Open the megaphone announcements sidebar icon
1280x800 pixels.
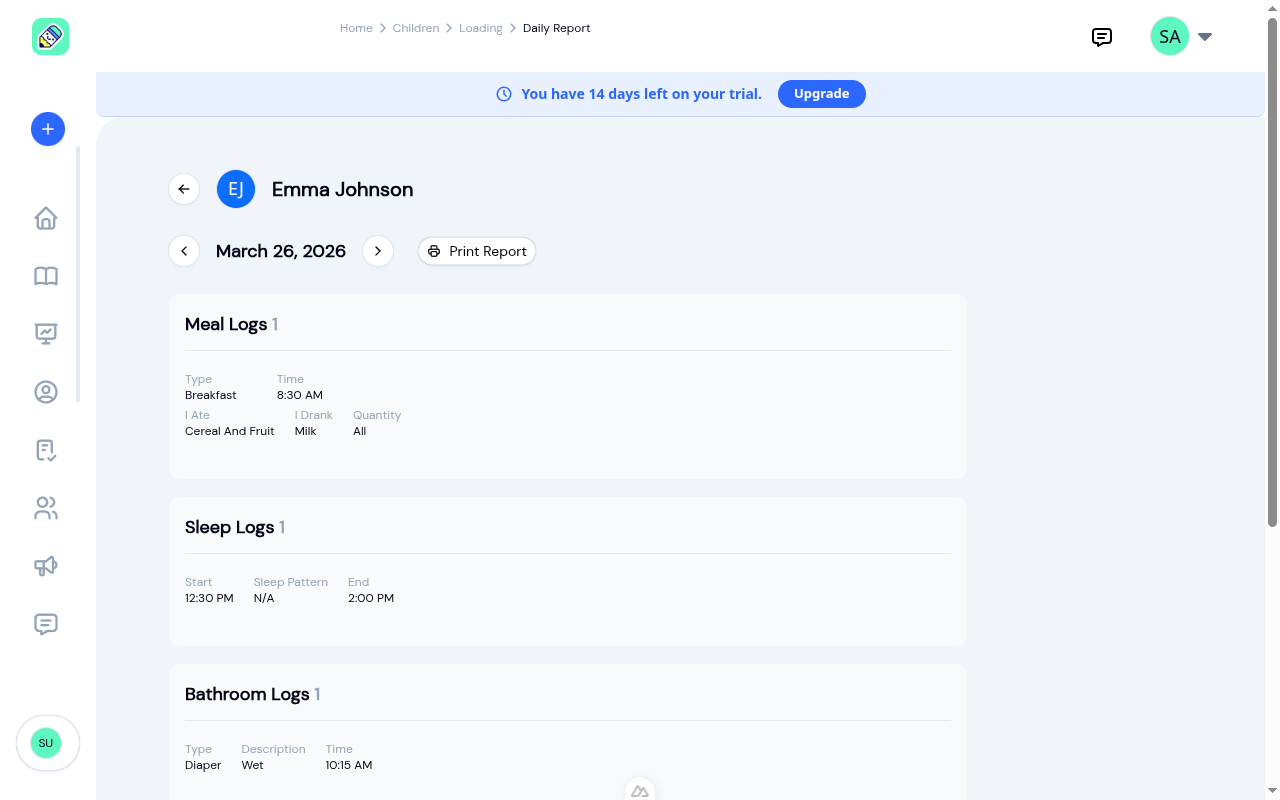coord(46,566)
